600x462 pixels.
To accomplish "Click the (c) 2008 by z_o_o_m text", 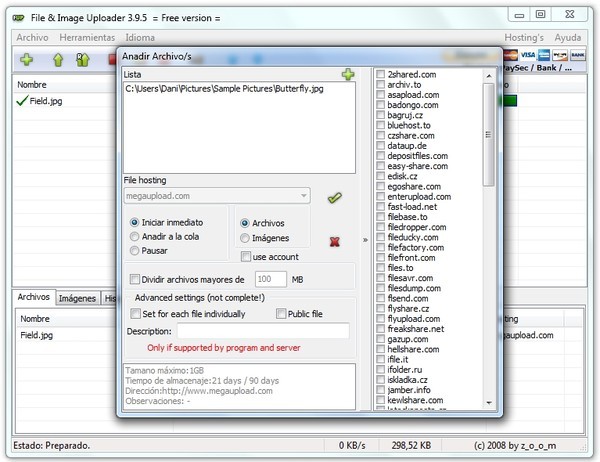I will pos(515,445).
